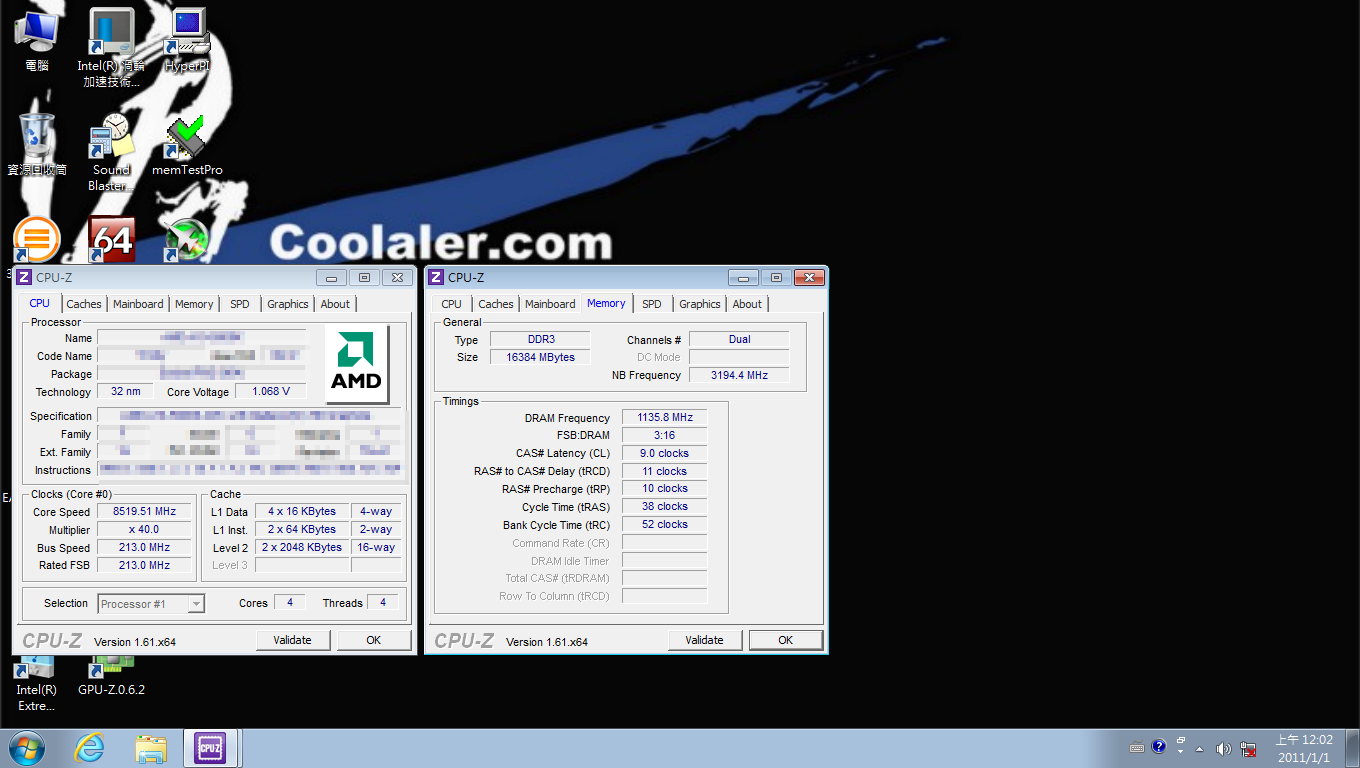
Task: Select the L1 Data value 4 x 16 KBytes
Action: pyautogui.click(x=302, y=511)
